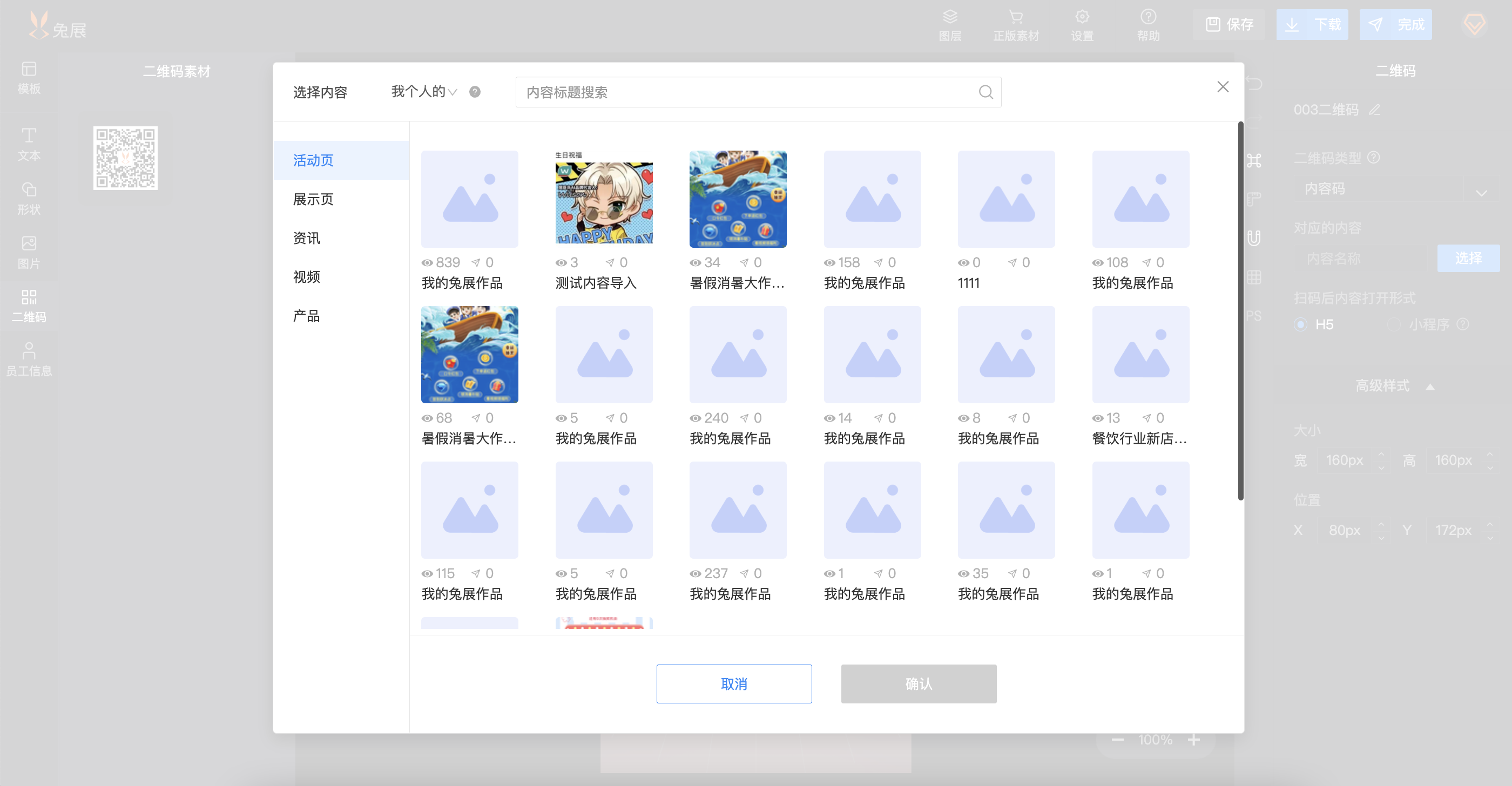The image size is (1512, 786).
Task: Click the format painter icon
Action: pyautogui.click(x=1253, y=199)
